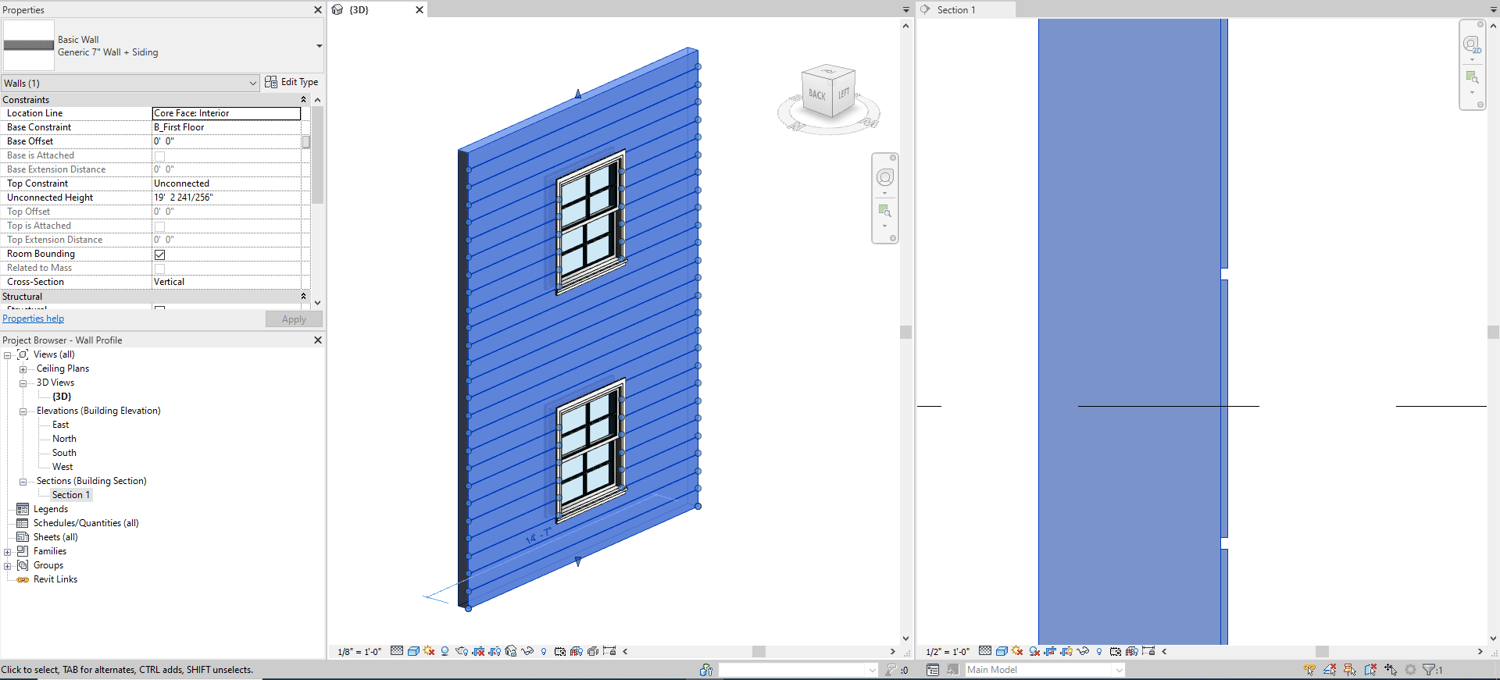
Task: Open Temporary Hide/Isolate glasses in 3D view
Action: click(527, 651)
